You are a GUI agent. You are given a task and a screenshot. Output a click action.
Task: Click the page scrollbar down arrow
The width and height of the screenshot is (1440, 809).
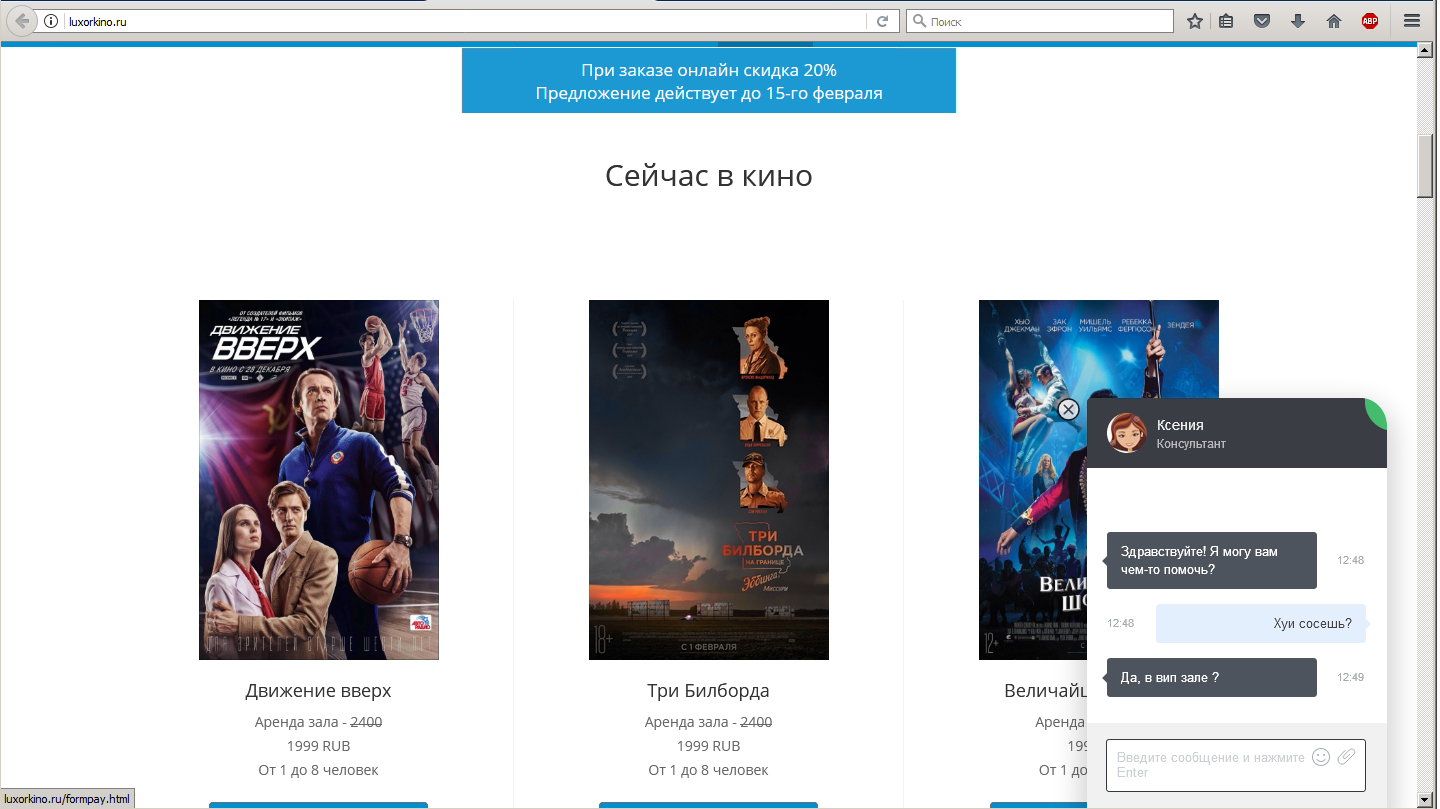[1427, 799]
